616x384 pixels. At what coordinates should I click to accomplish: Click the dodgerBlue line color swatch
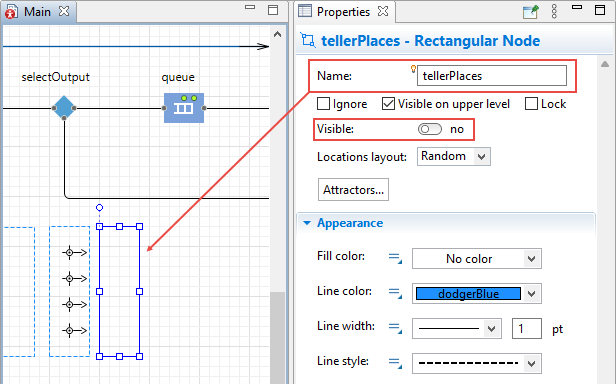(x=468, y=294)
